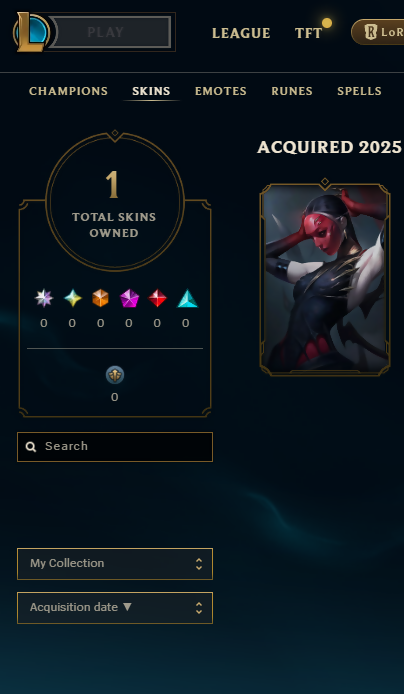Click the League of Legends logo icon
The width and height of the screenshot is (404, 694).
click(x=31, y=32)
